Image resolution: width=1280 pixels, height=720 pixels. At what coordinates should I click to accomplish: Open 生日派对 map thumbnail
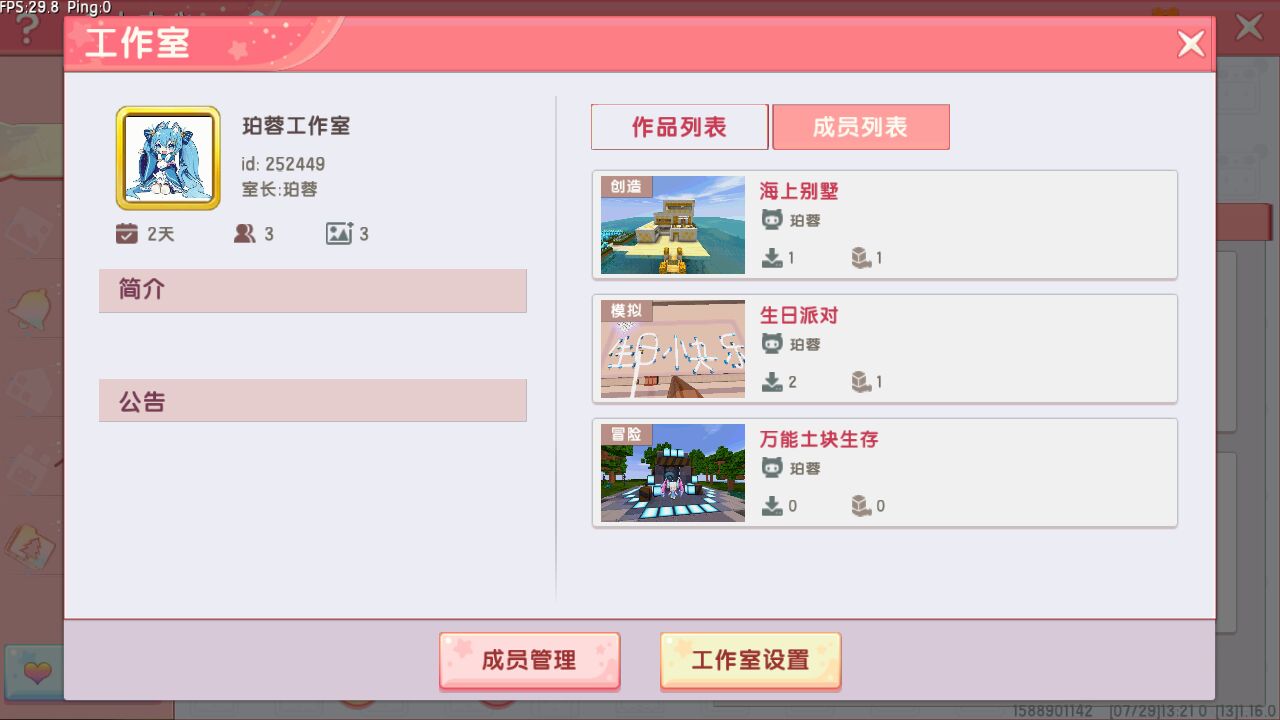[673, 349]
